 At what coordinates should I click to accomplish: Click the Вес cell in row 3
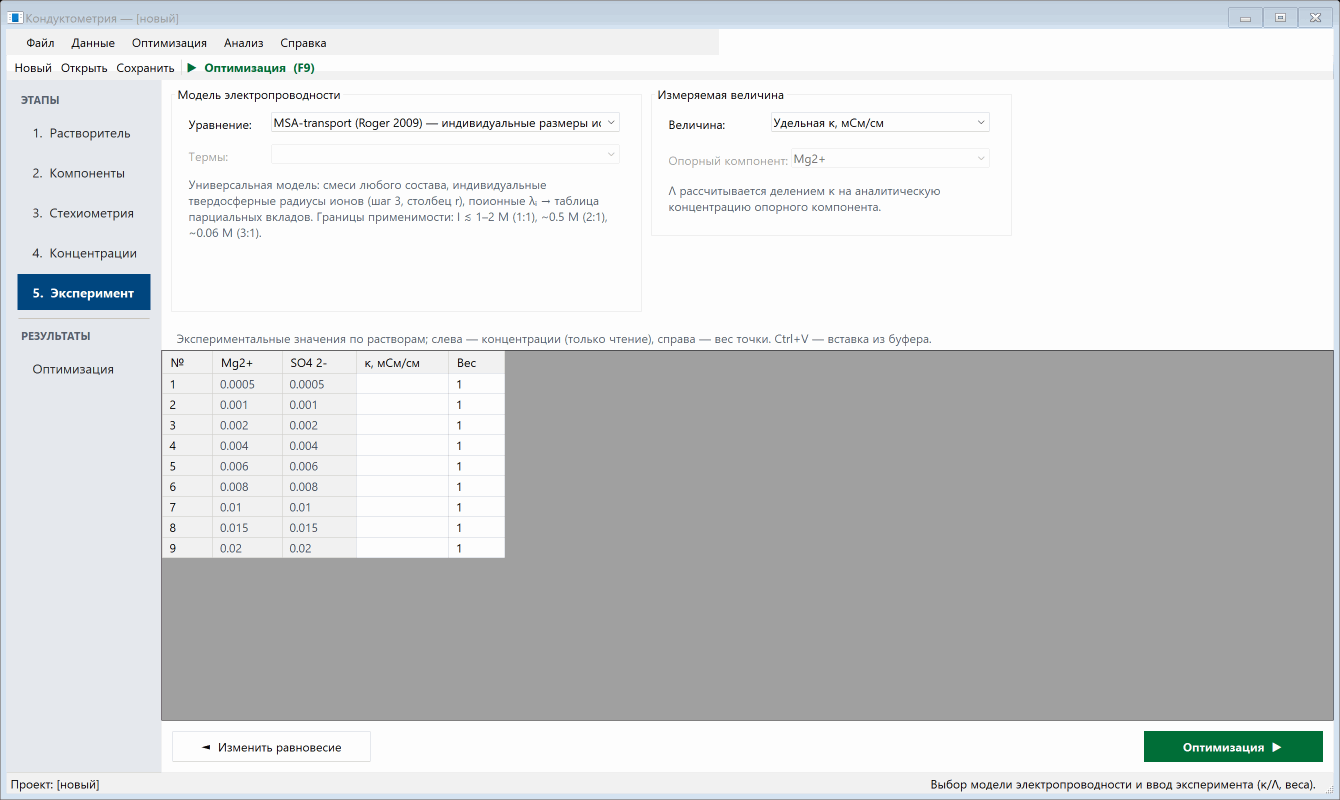point(476,425)
